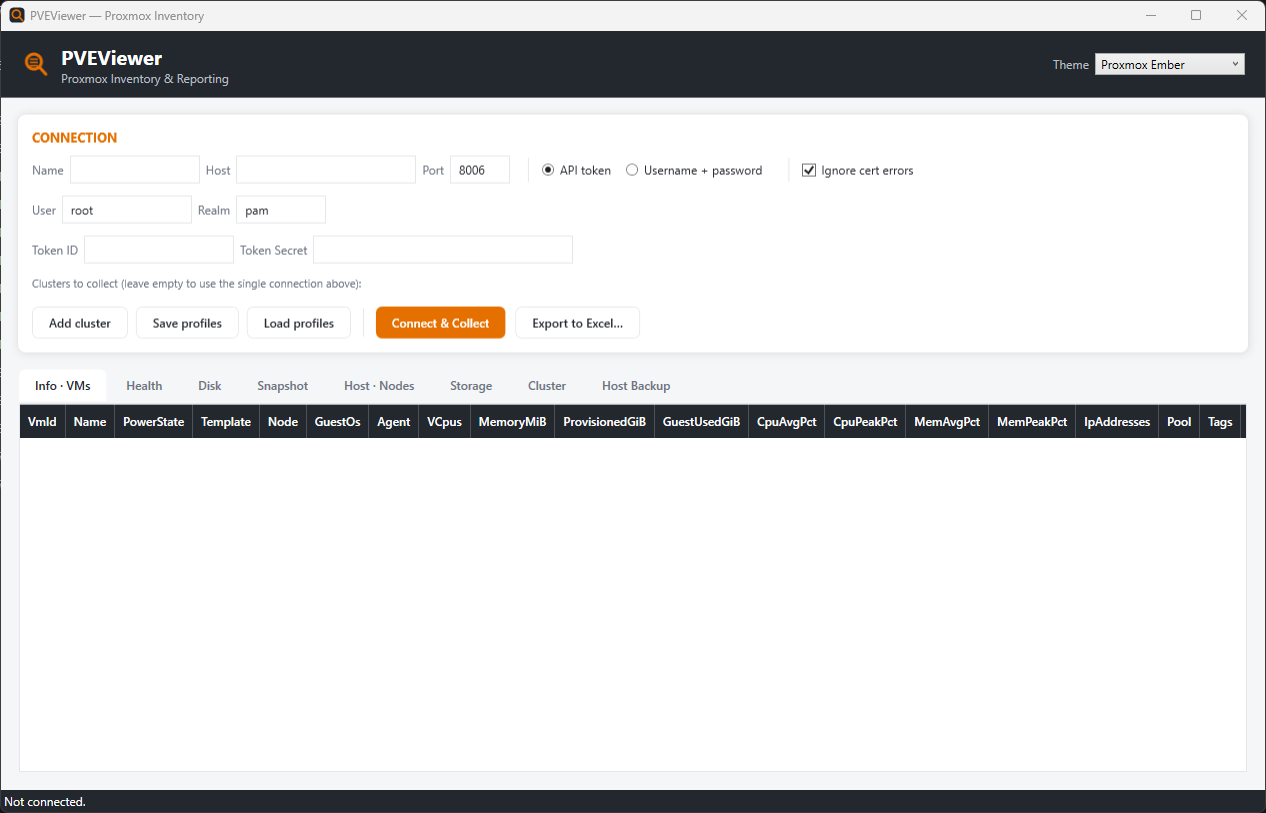Click the Node column header
The width and height of the screenshot is (1266, 813).
click(283, 421)
